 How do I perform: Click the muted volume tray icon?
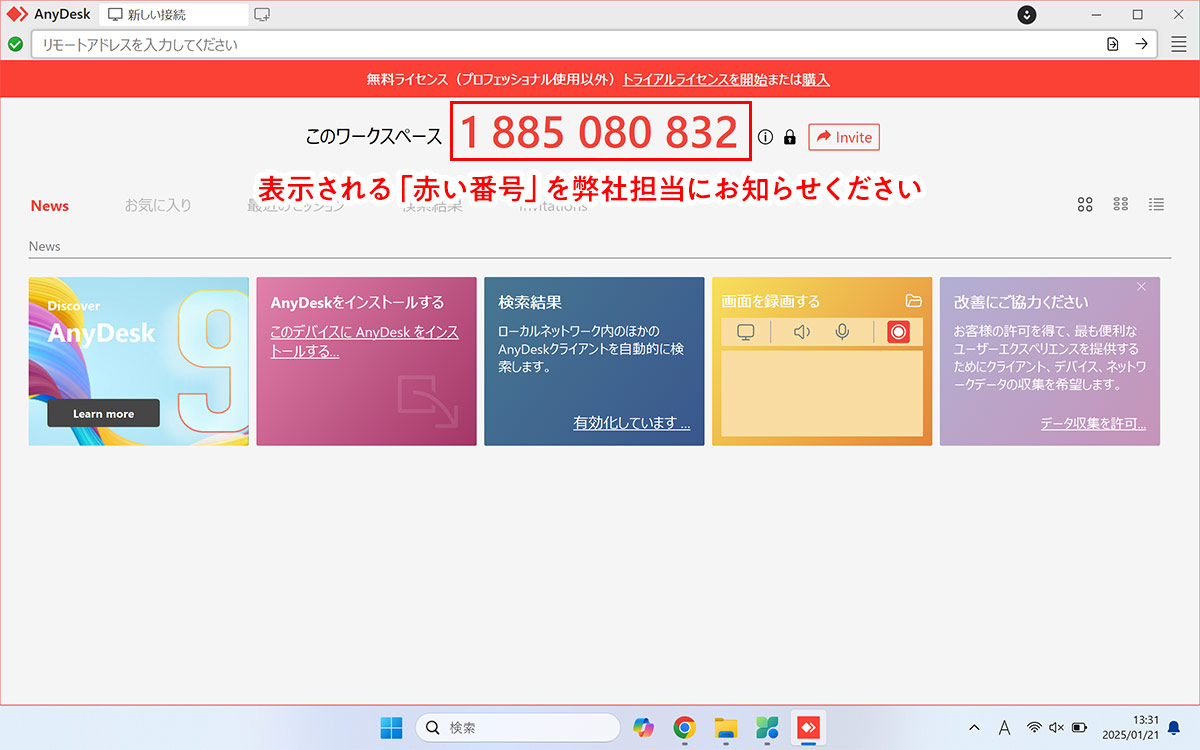1057,727
